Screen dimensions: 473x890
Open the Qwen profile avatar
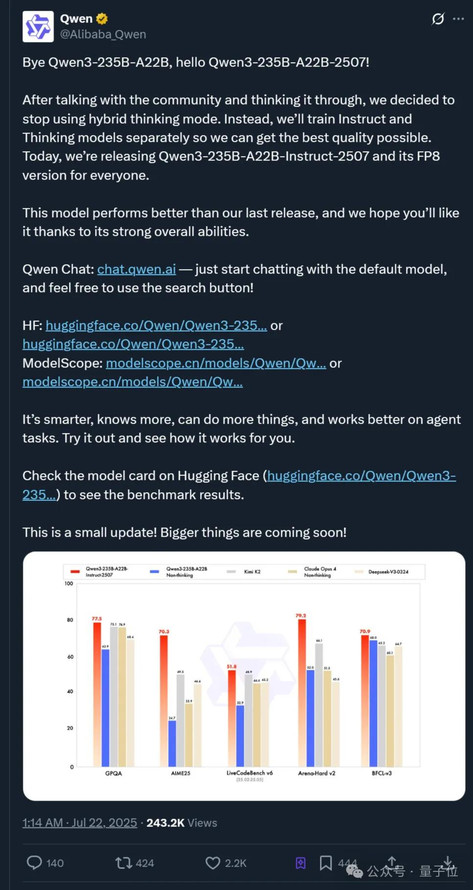point(37,26)
